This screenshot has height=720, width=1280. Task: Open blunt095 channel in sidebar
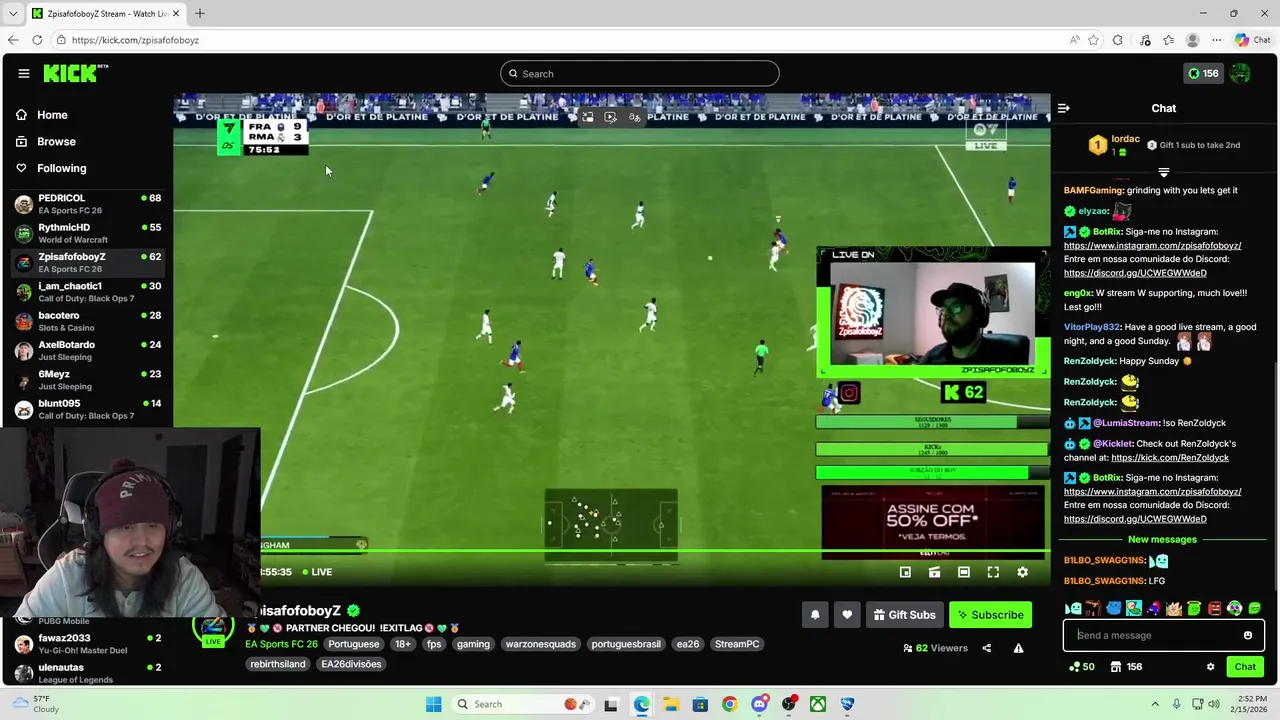[88, 409]
